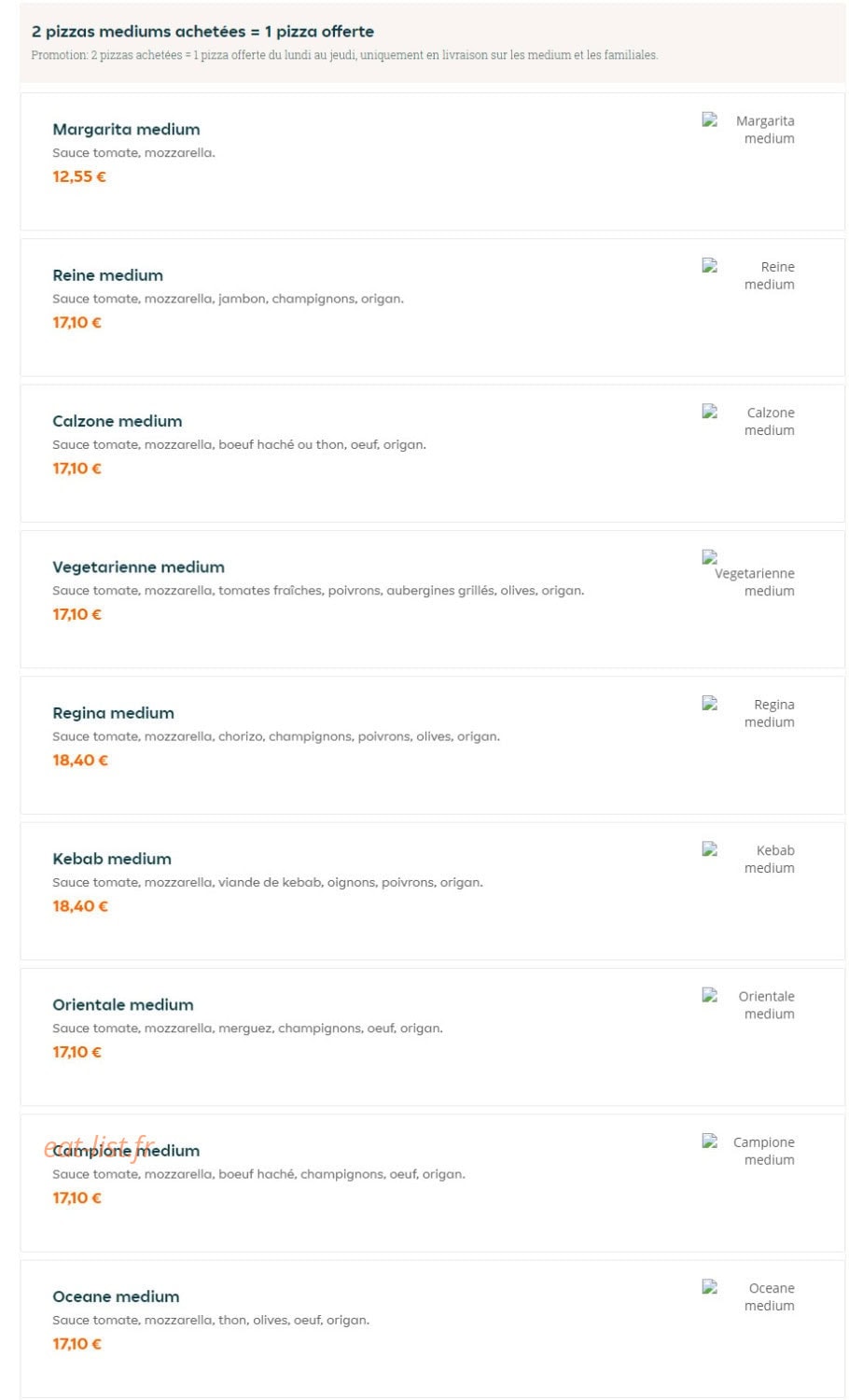Screen dimensions: 849x1400
Task: Open the Vegetarienne medium item heading
Action: coord(138,567)
